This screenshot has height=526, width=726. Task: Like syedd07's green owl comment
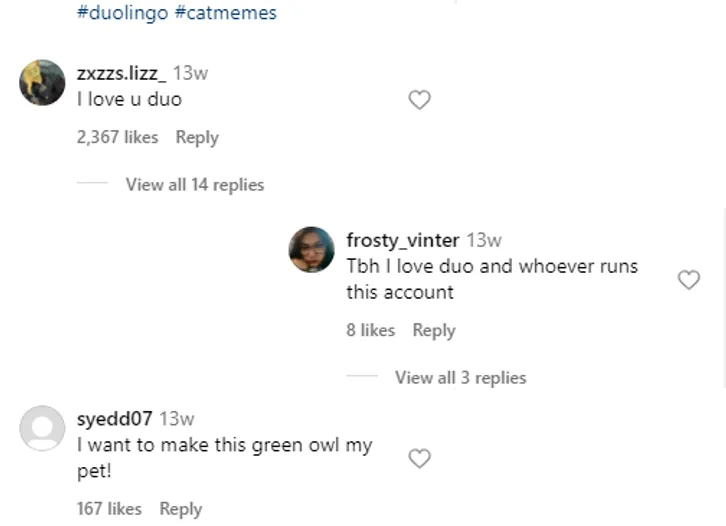coord(420,458)
